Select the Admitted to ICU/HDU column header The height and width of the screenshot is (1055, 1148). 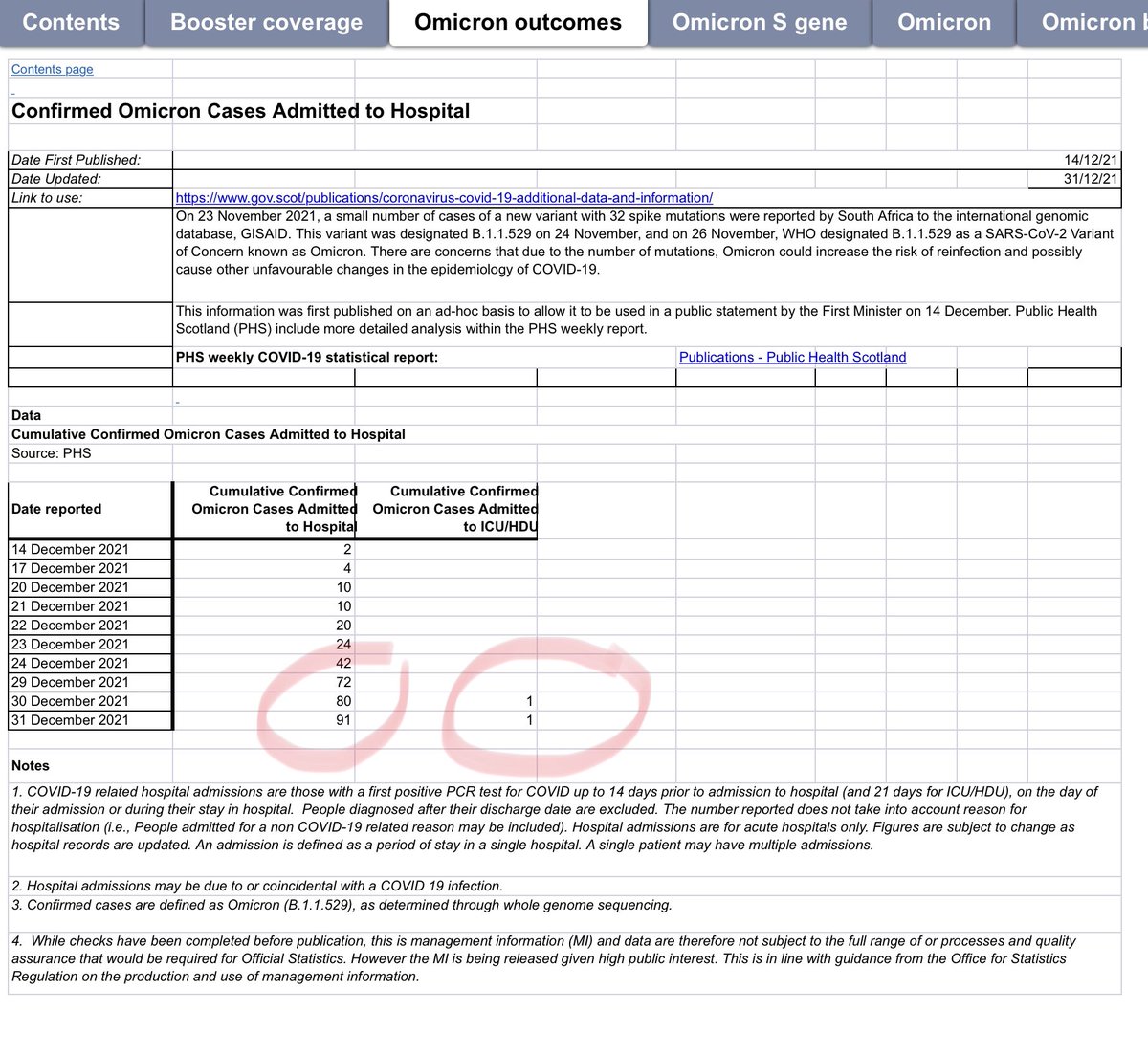tap(446, 510)
